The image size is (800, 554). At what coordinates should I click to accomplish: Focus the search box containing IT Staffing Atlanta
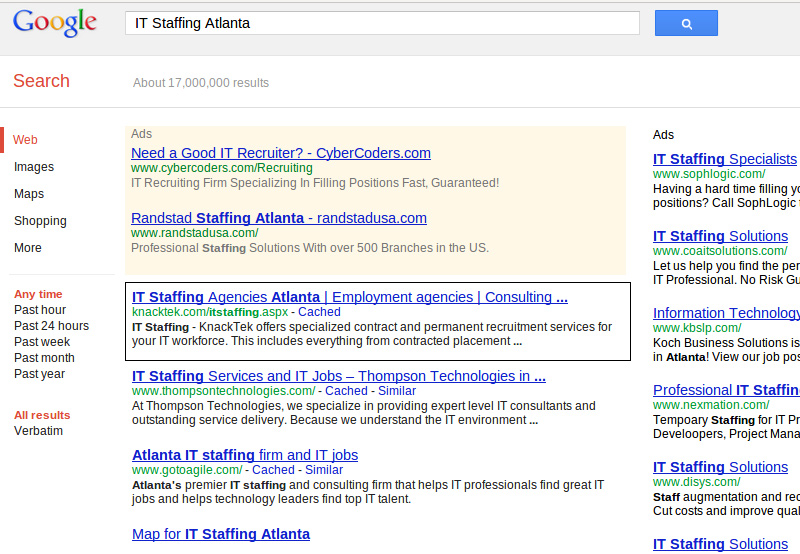click(x=382, y=23)
